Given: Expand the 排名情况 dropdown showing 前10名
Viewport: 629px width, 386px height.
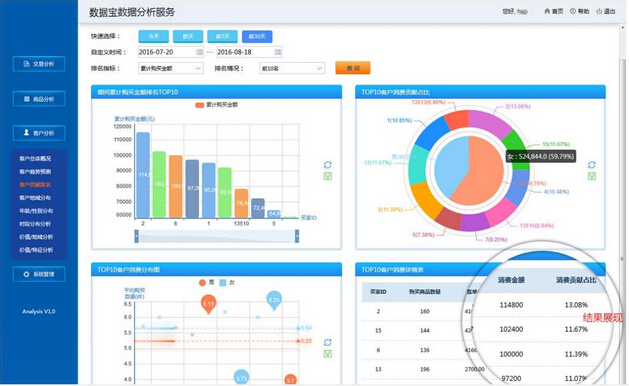Looking at the screenshot, I should click(292, 68).
